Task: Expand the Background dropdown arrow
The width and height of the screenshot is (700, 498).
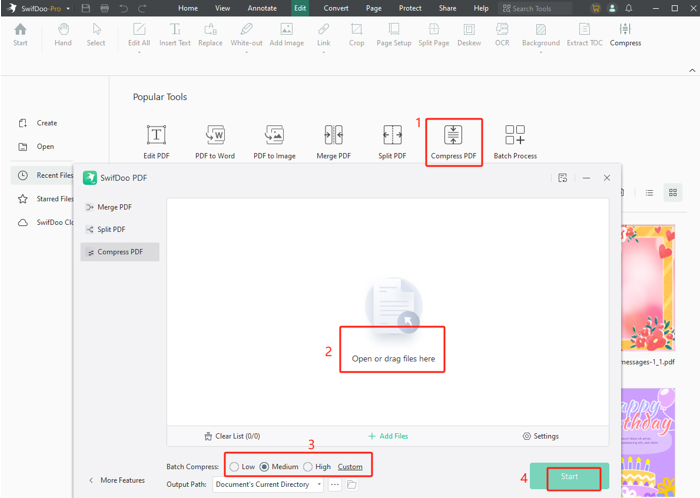Action: point(541,53)
